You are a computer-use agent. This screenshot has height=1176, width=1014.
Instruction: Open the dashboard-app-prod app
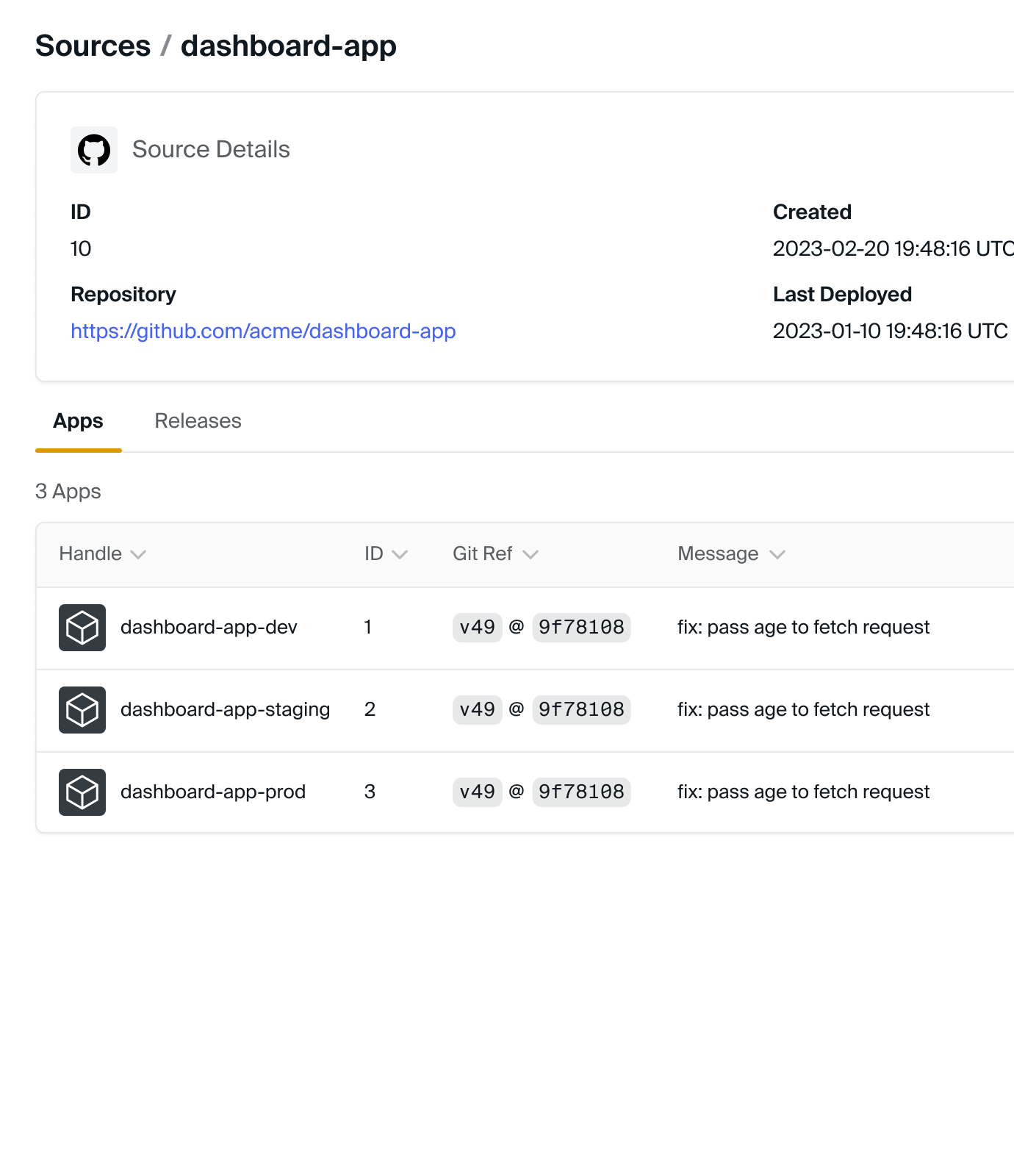click(213, 792)
